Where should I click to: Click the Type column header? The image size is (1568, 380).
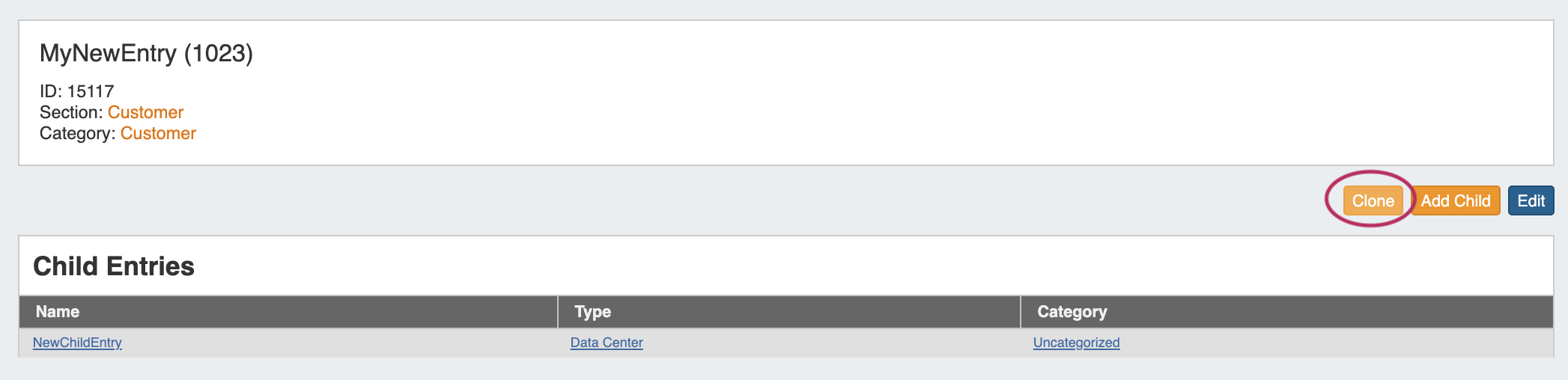click(x=592, y=312)
